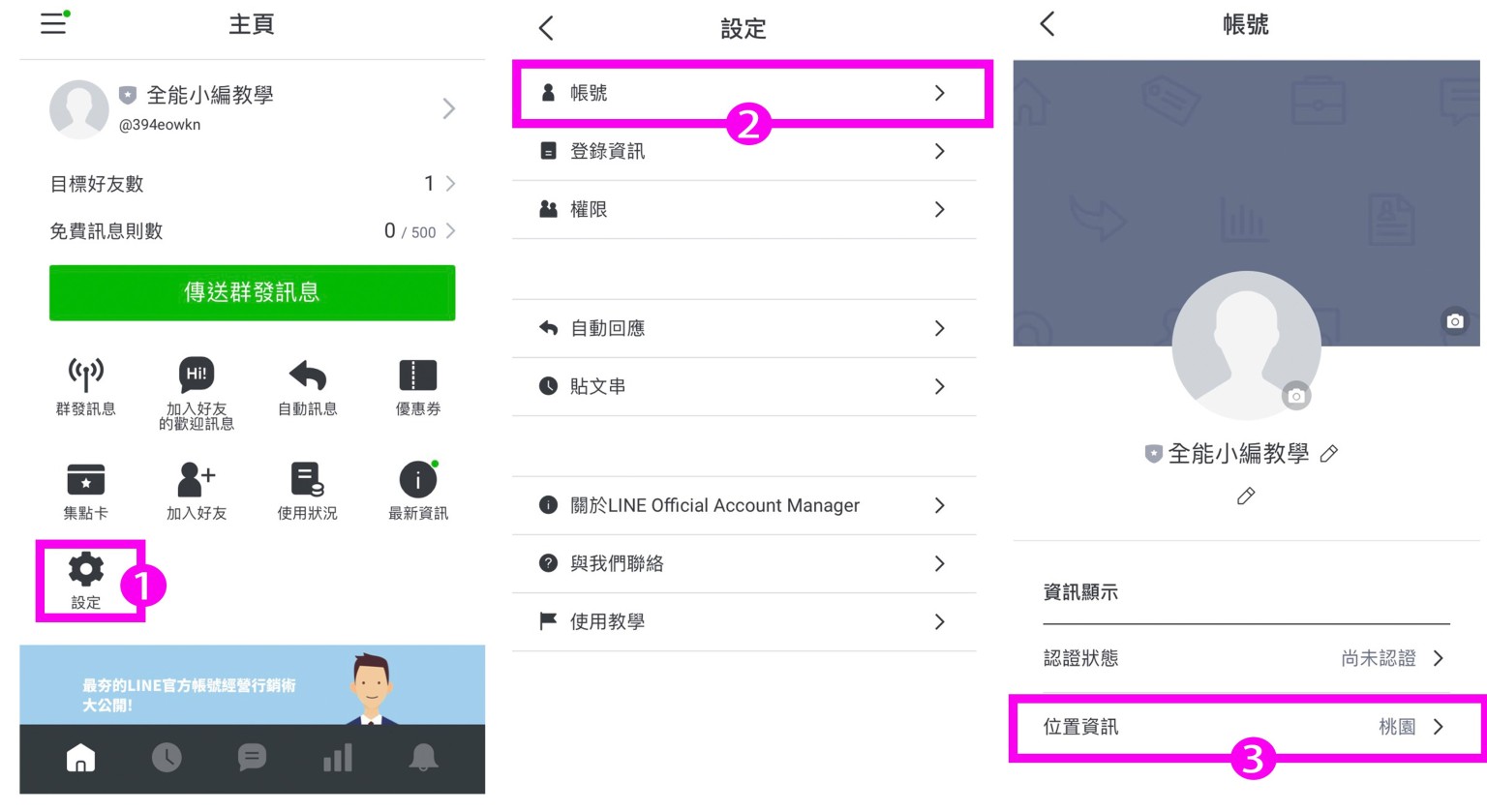Open the 自動訊息 auto-reply icon
Screen dimensions: 1487x812
click(307, 376)
